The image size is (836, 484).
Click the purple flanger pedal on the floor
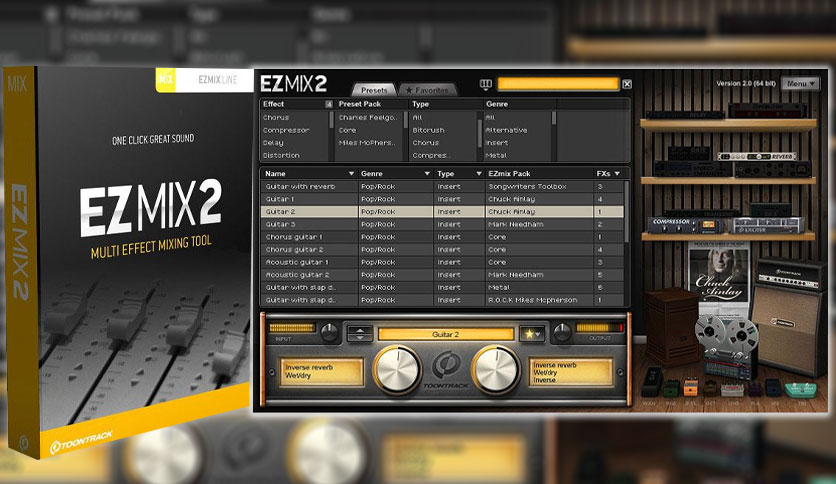tap(754, 388)
